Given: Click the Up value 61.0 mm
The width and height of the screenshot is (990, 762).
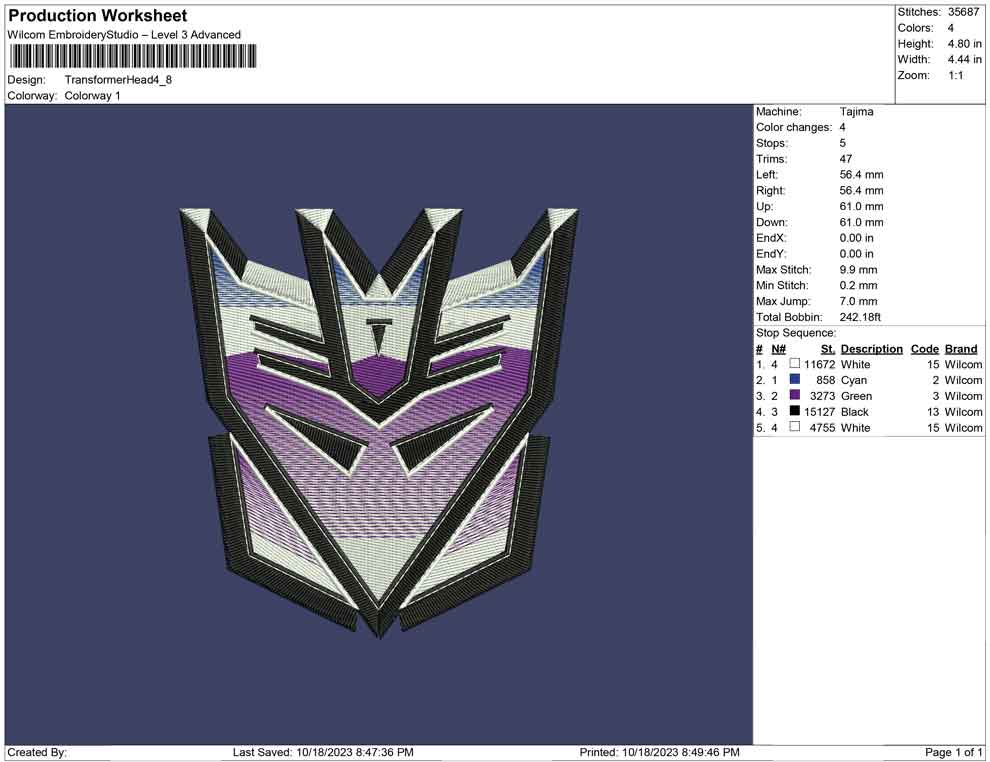Looking at the screenshot, I should tap(861, 206).
